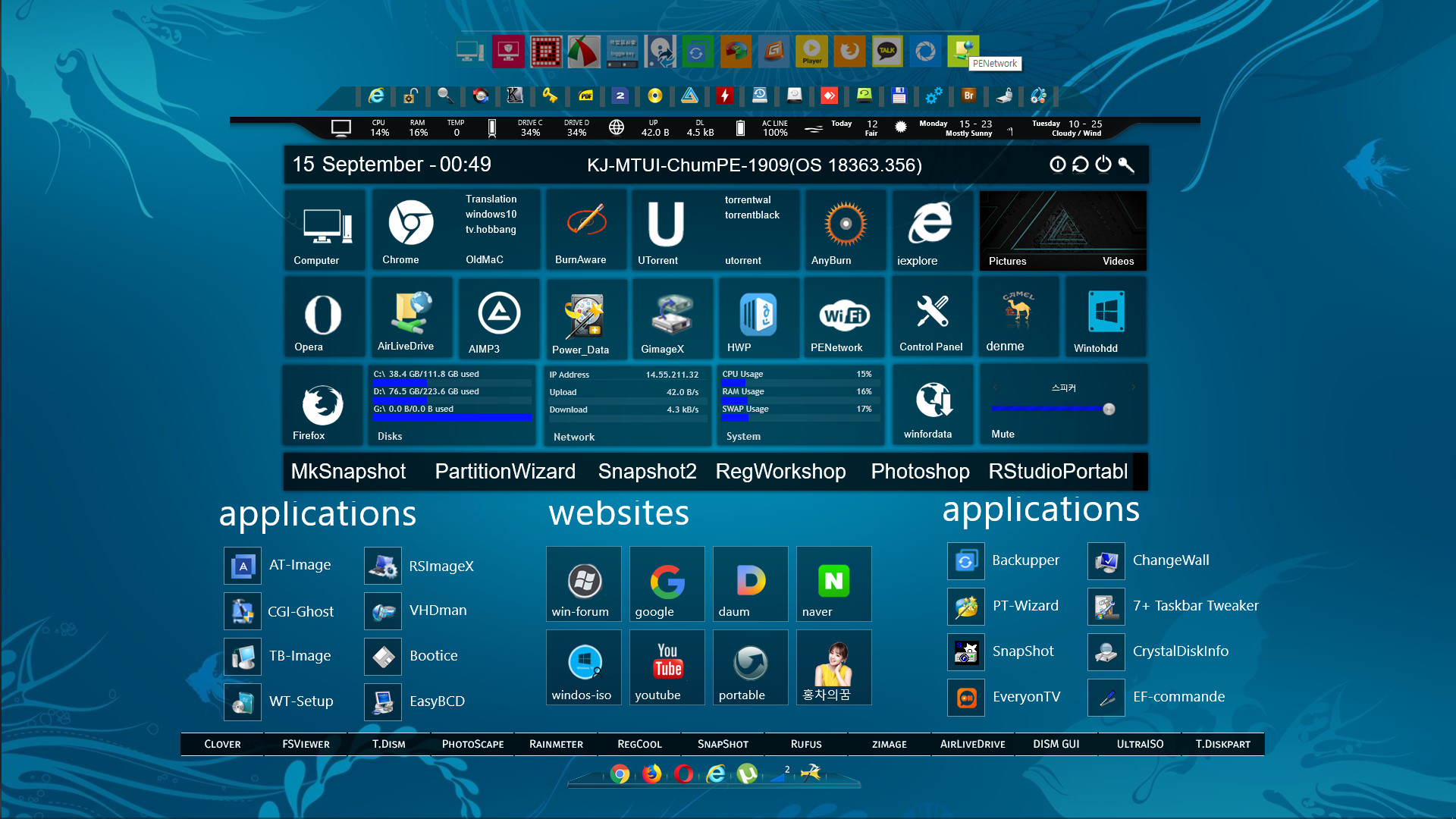The width and height of the screenshot is (1456, 819).
Task: Open Control Panel tile
Action: [932, 317]
